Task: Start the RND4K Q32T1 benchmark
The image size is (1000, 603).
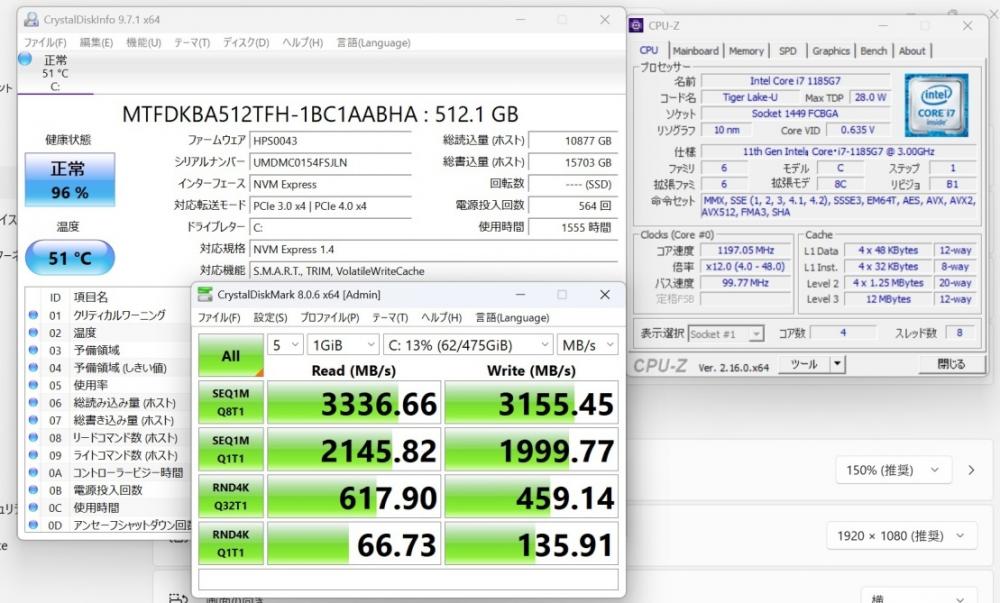Action: click(231, 497)
